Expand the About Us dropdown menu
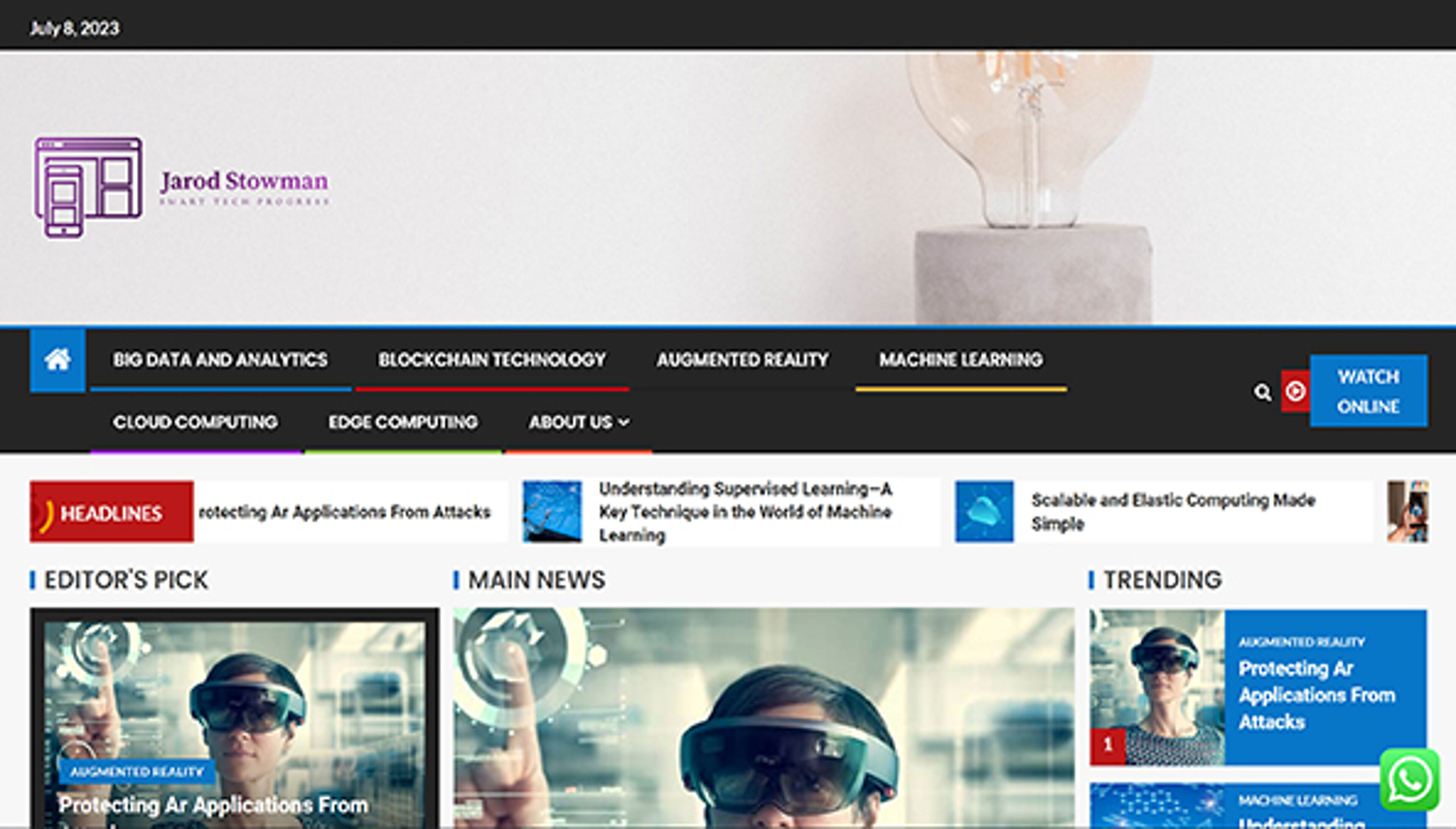Image resolution: width=1456 pixels, height=829 pixels. pos(578,422)
